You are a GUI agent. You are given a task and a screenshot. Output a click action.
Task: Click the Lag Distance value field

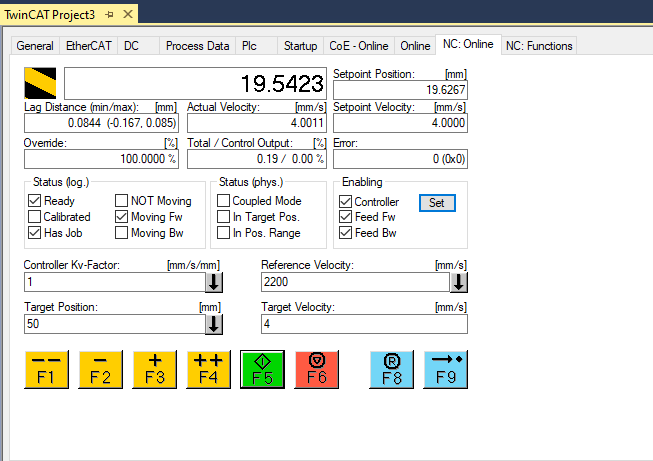(x=101, y=123)
